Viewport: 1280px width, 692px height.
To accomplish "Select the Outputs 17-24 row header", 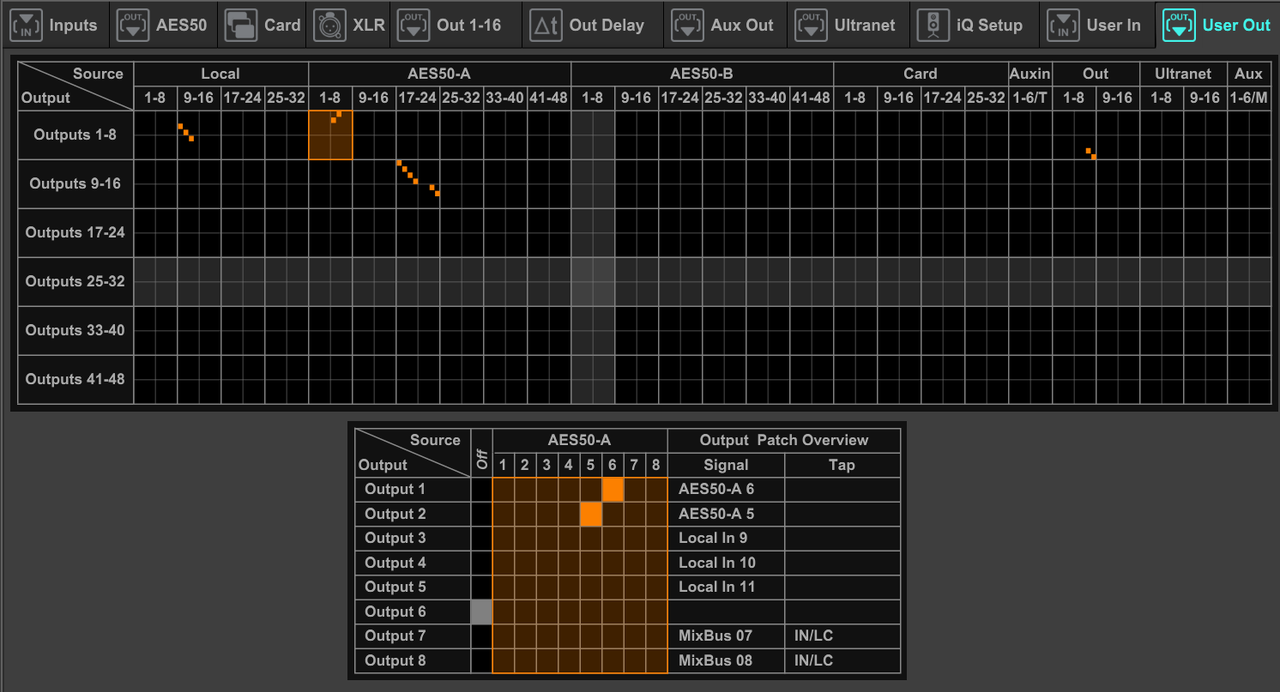I will (76, 233).
